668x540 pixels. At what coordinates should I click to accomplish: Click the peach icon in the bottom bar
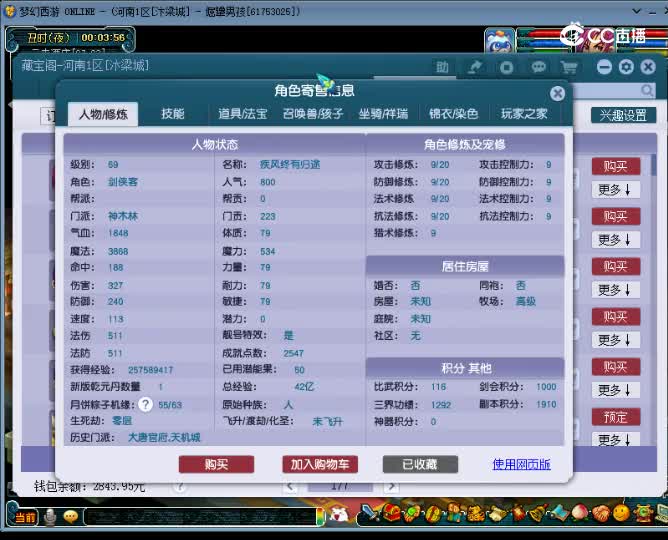(580, 512)
